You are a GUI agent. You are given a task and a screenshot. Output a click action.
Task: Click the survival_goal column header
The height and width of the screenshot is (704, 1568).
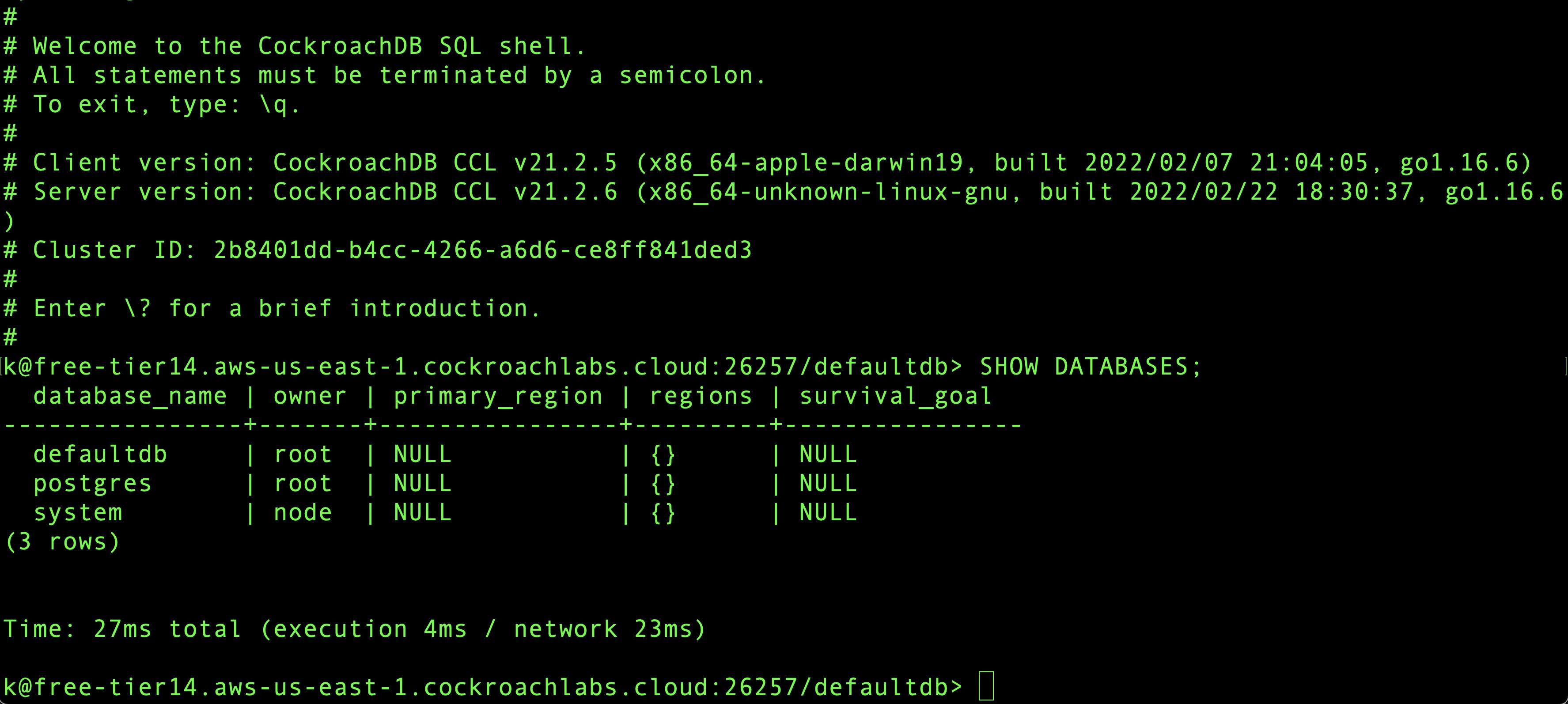coord(895,396)
